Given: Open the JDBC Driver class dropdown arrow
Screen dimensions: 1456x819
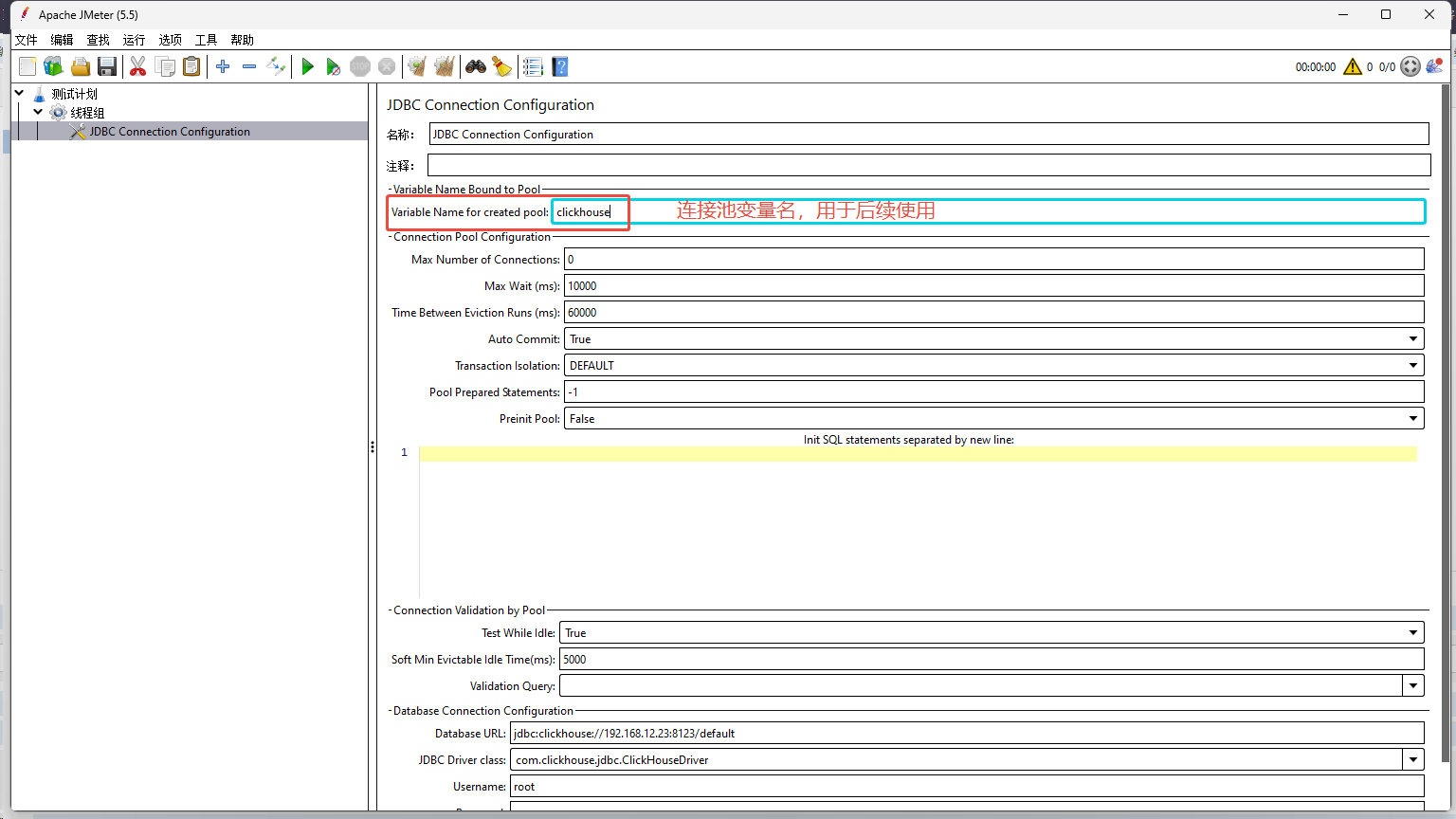Looking at the screenshot, I should (x=1413, y=759).
